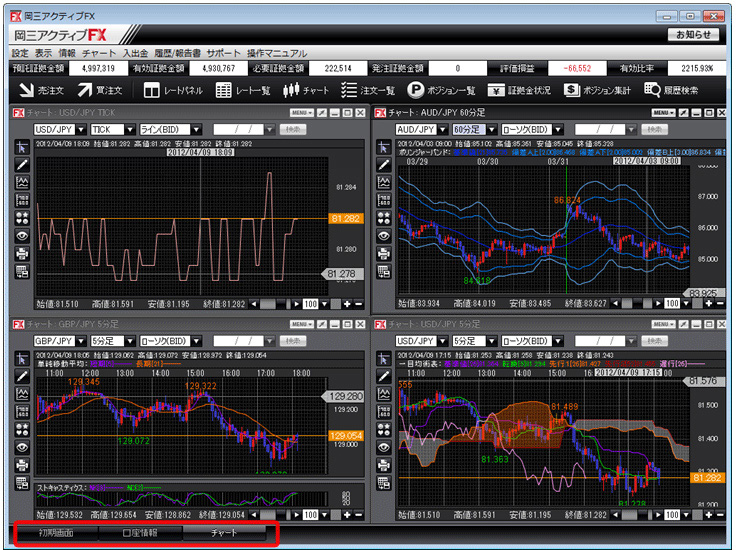Open MENU dropdown of USD/JPY TICK chart
The image size is (736, 550).
[x=302, y=113]
